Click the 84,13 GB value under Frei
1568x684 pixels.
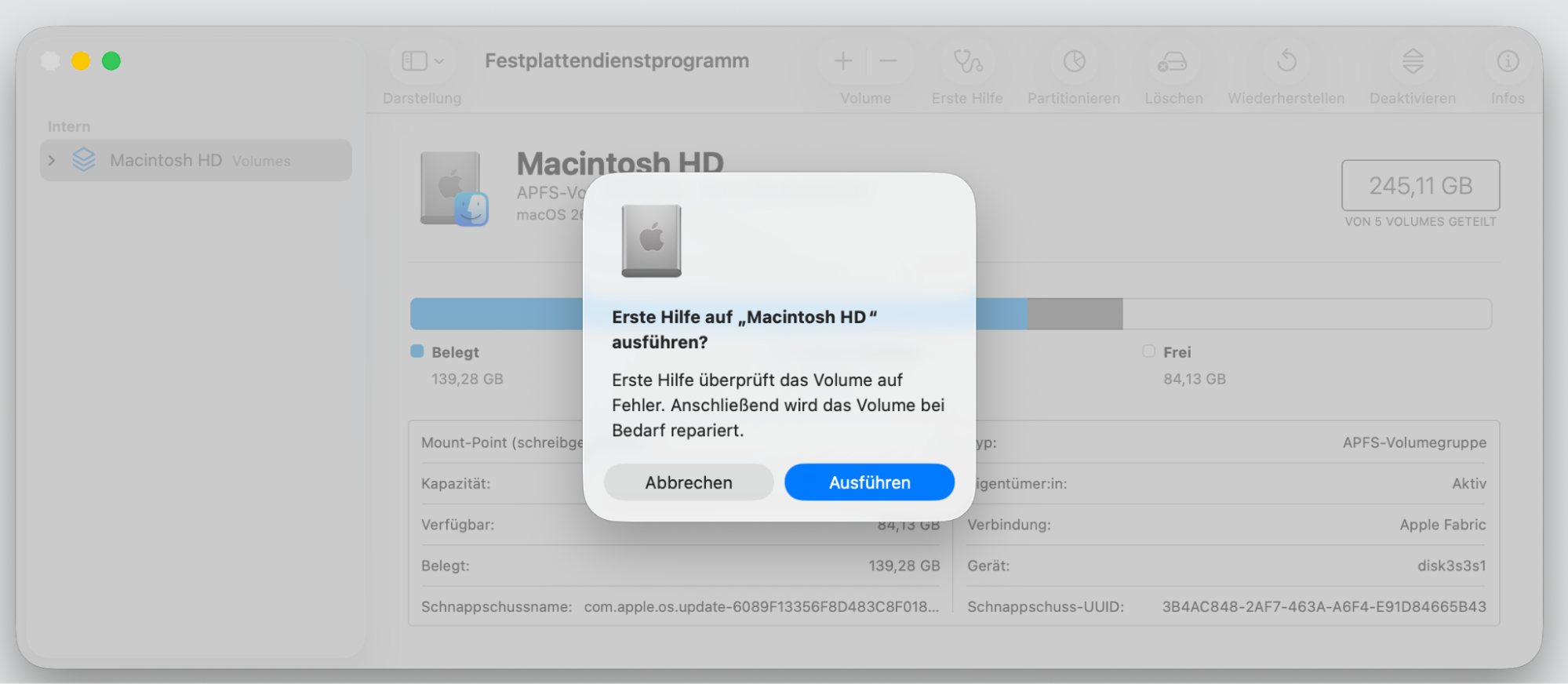tap(1194, 379)
